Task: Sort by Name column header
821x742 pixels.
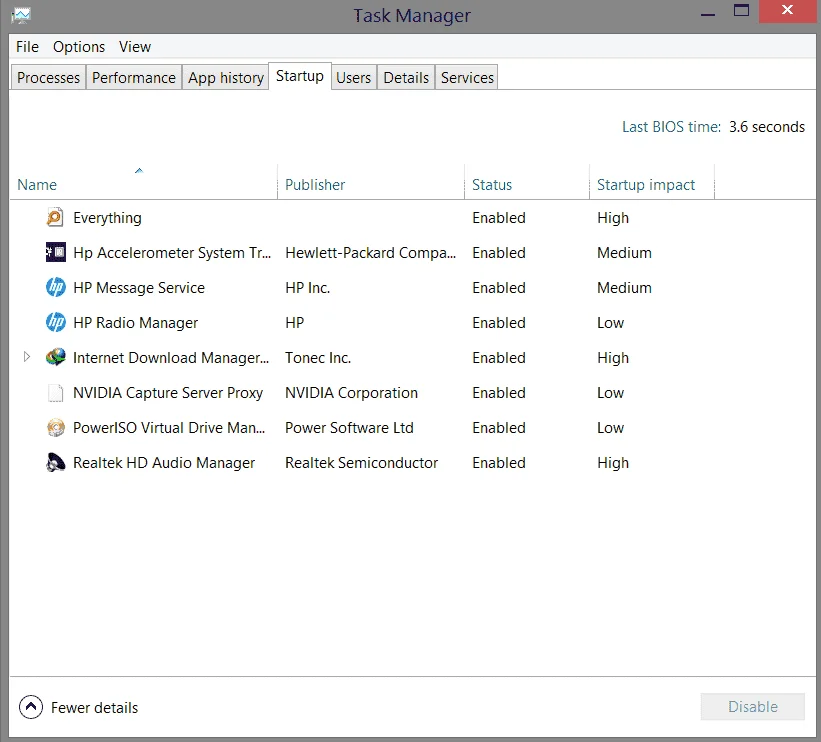Action: click(x=143, y=184)
